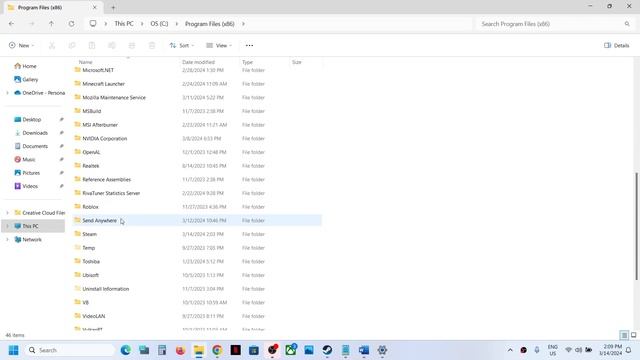Open pinned Desktop in sidebar
The width and height of the screenshot is (640, 360).
click(x=32, y=120)
